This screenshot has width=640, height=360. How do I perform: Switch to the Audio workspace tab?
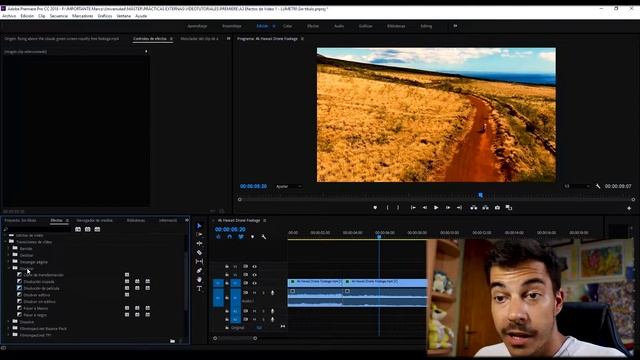click(339, 26)
